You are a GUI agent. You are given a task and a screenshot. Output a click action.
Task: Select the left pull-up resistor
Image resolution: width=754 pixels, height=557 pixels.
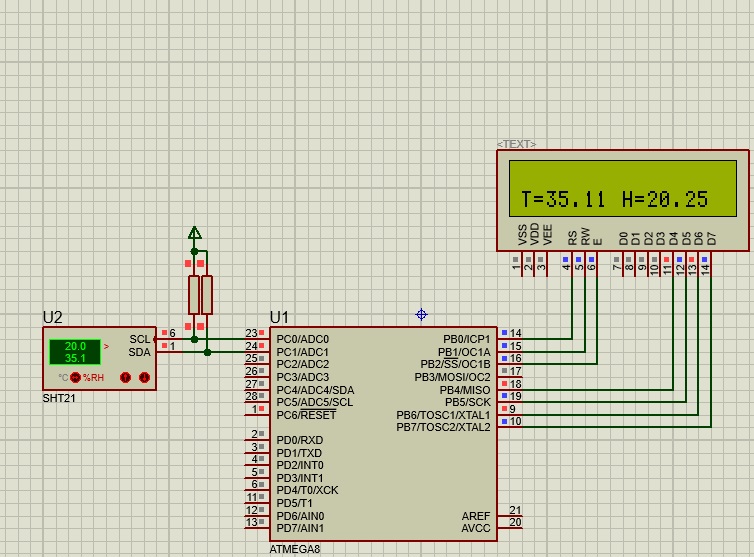[194, 295]
